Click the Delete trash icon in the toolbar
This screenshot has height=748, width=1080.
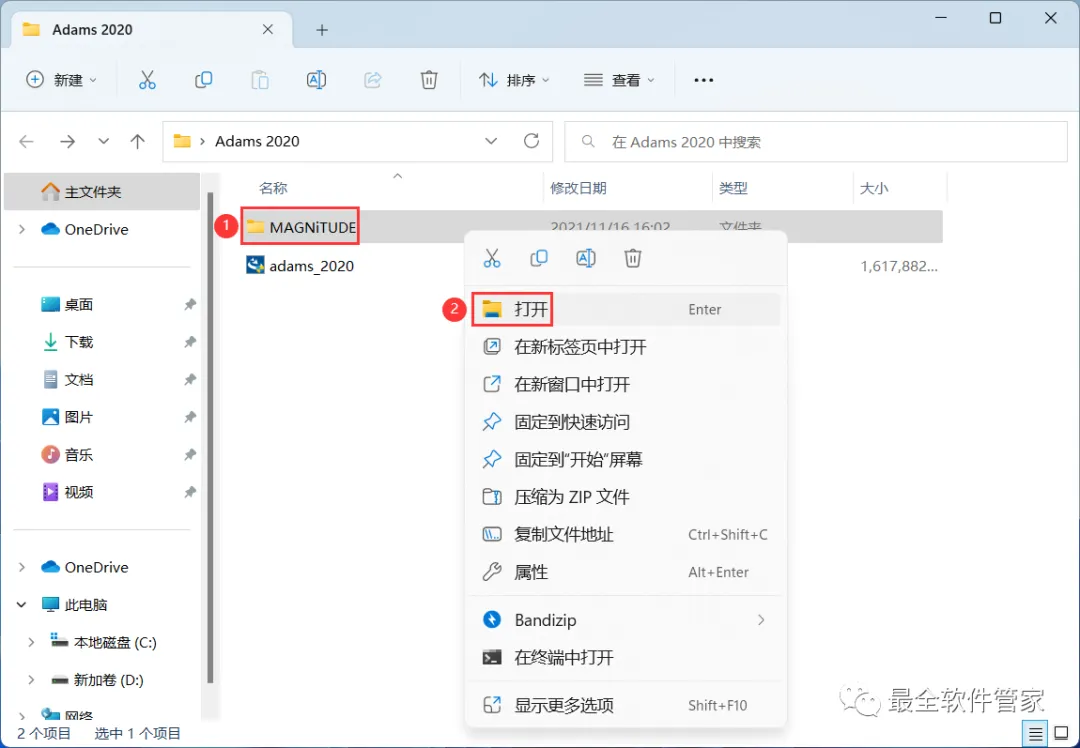(429, 80)
